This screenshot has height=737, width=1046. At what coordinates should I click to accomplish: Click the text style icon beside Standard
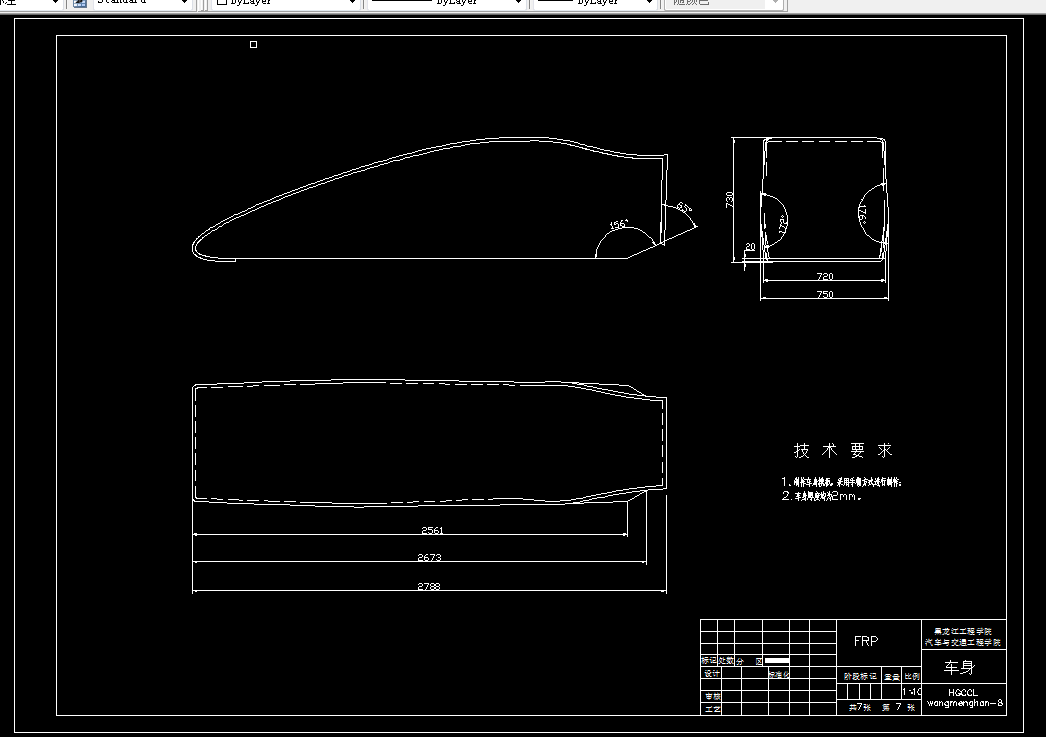point(79,3)
